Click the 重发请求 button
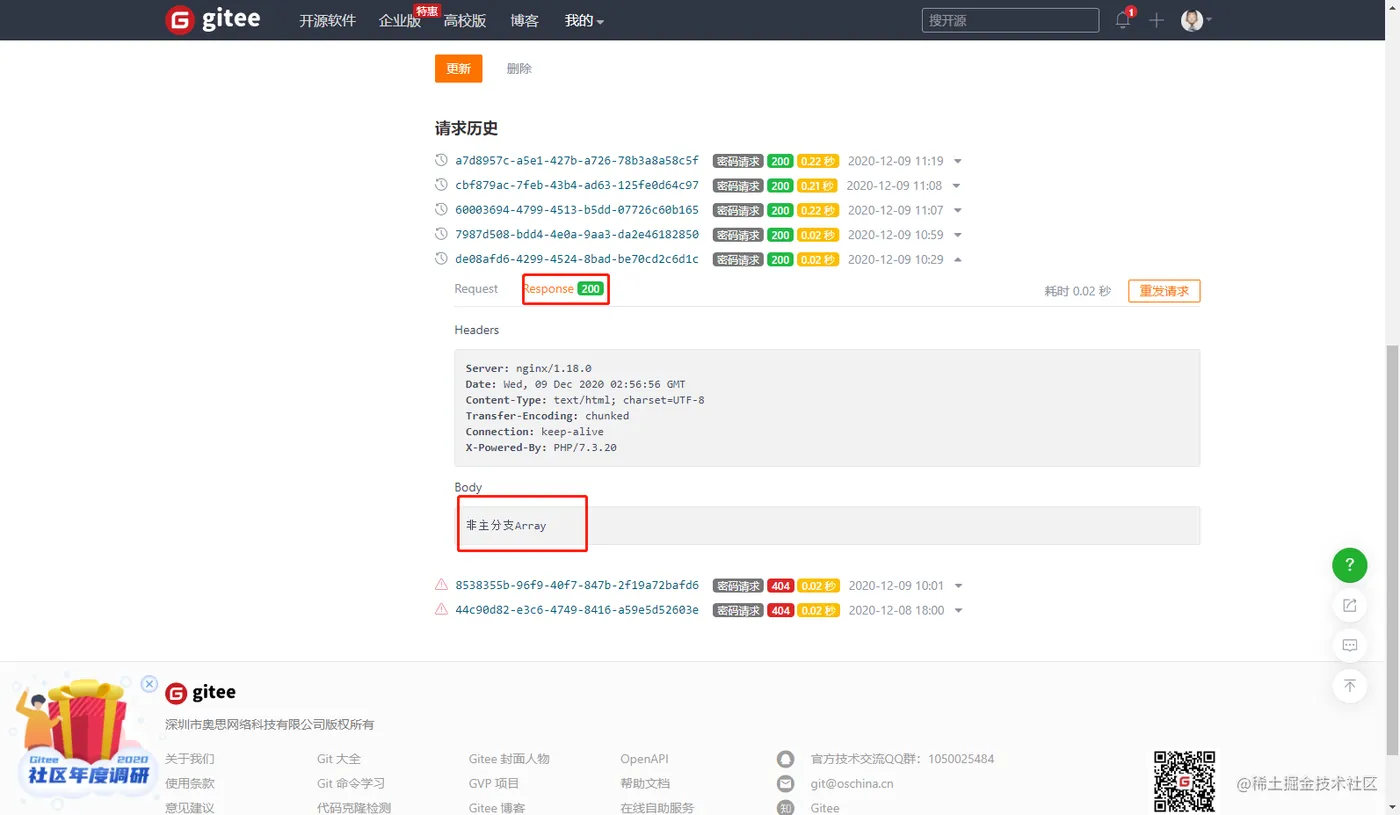 pos(1164,291)
